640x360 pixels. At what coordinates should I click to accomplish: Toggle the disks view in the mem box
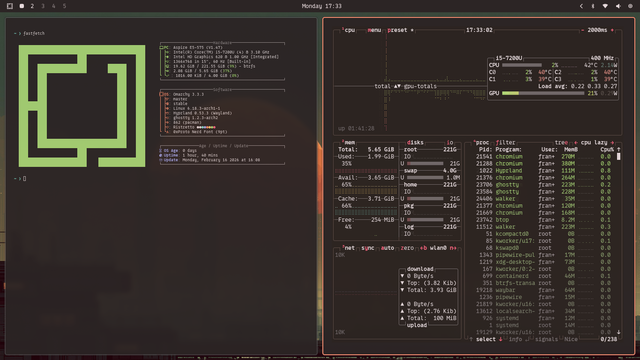[x=415, y=142]
